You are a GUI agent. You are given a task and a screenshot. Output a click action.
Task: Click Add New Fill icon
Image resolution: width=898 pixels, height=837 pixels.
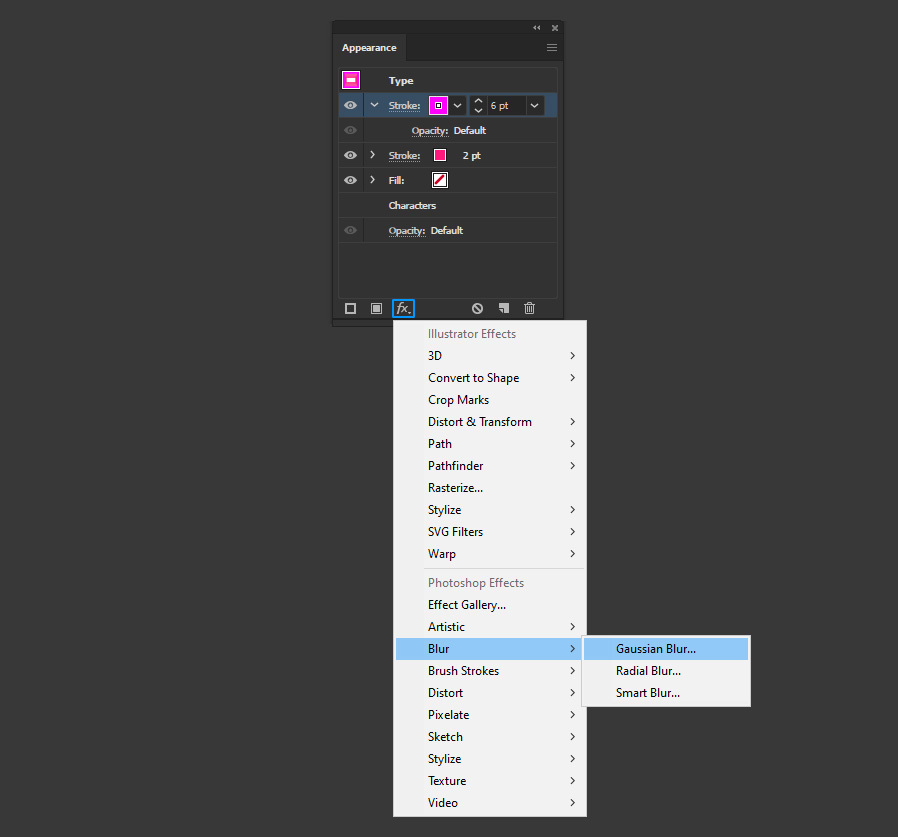(x=376, y=309)
